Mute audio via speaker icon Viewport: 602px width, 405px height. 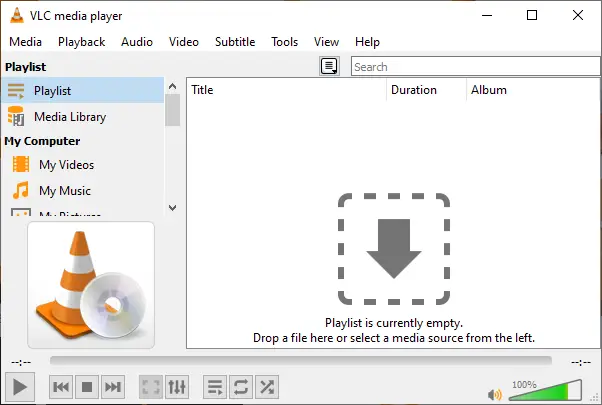tap(494, 394)
